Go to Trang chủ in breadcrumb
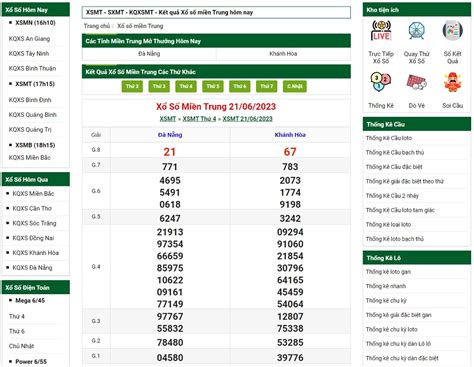The image size is (474, 367). [x=97, y=26]
